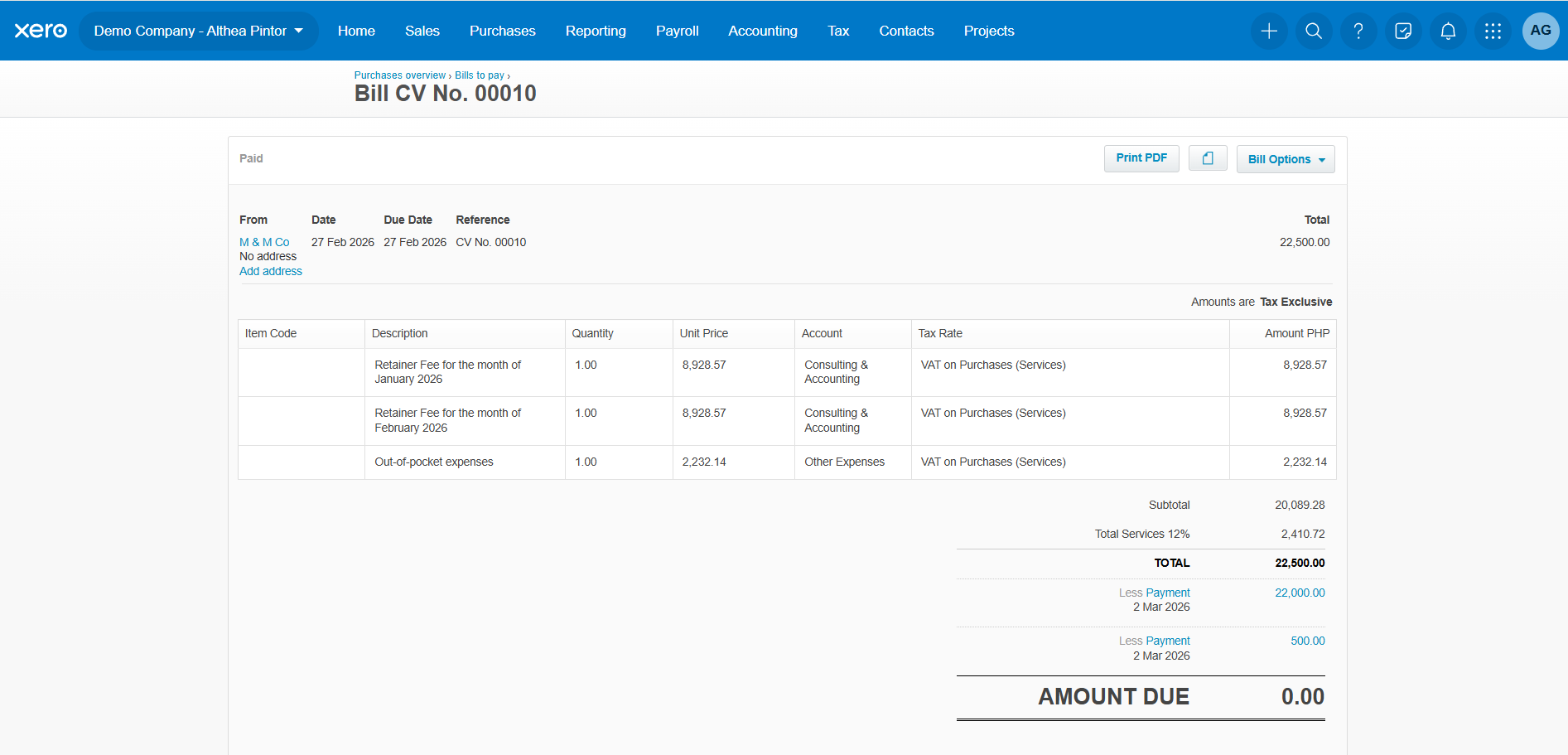Click the search magnifier icon
Screen dimensions: 1568x755
(x=1314, y=31)
